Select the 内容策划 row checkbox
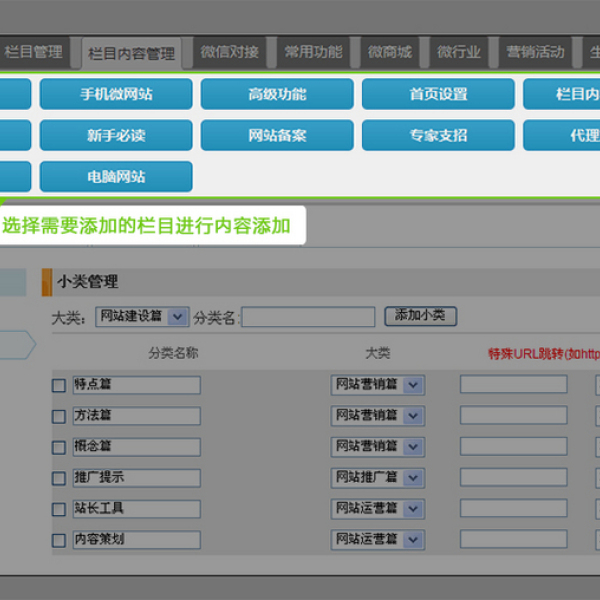This screenshot has width=600, height=600. pyautogui.click(x=59, y=541)
